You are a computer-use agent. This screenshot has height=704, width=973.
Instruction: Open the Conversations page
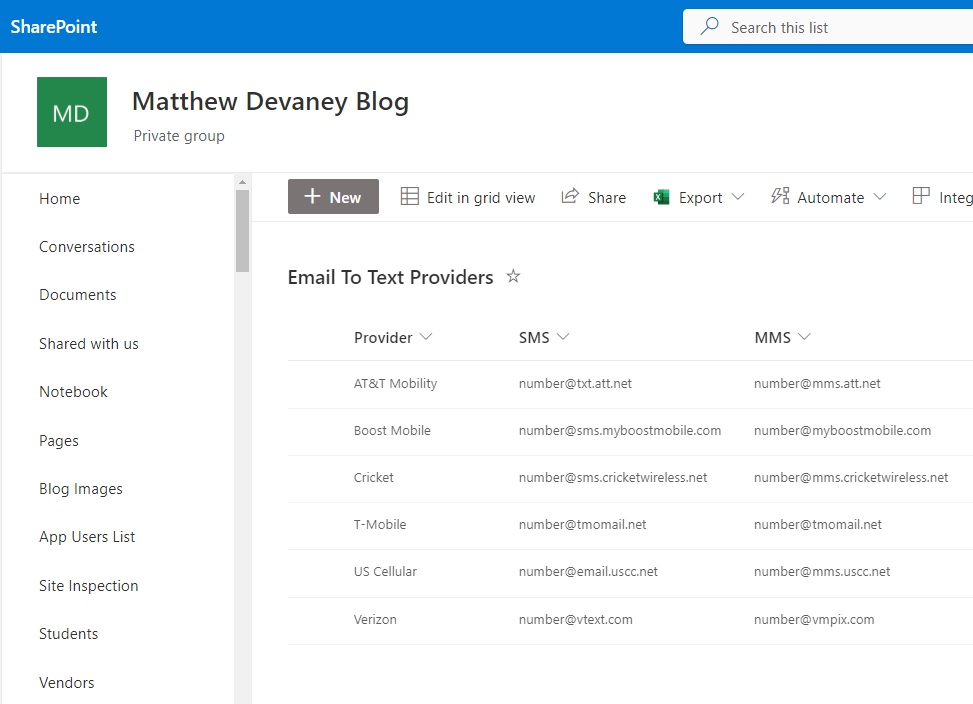coord(87,246)
